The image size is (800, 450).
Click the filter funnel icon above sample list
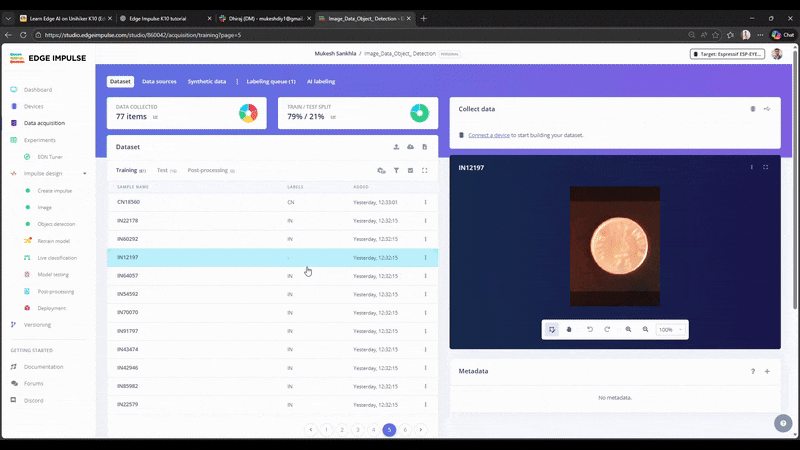(396, 170)
